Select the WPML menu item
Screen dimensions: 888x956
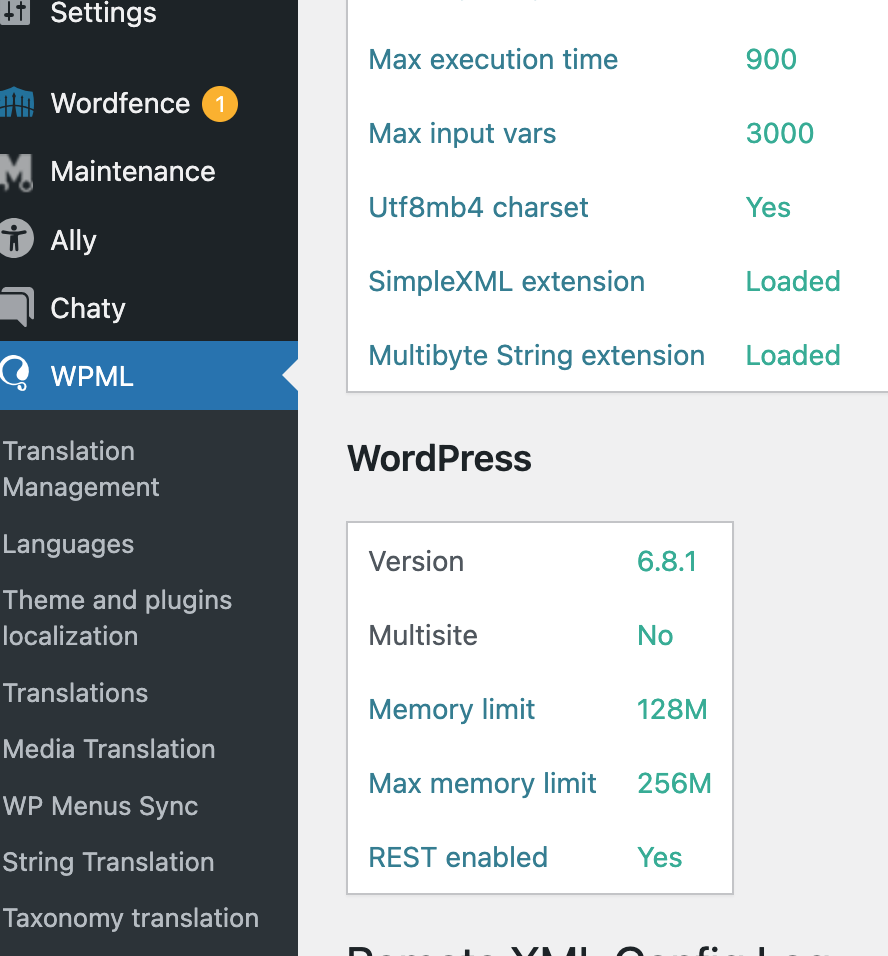coord(149,376)
